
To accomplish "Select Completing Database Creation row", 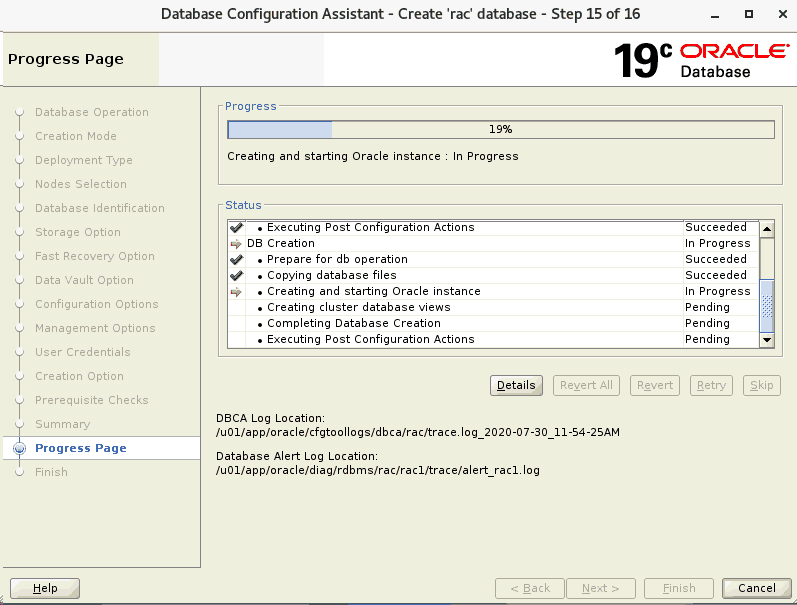I will pyautogui.click(x=493, y=323).
